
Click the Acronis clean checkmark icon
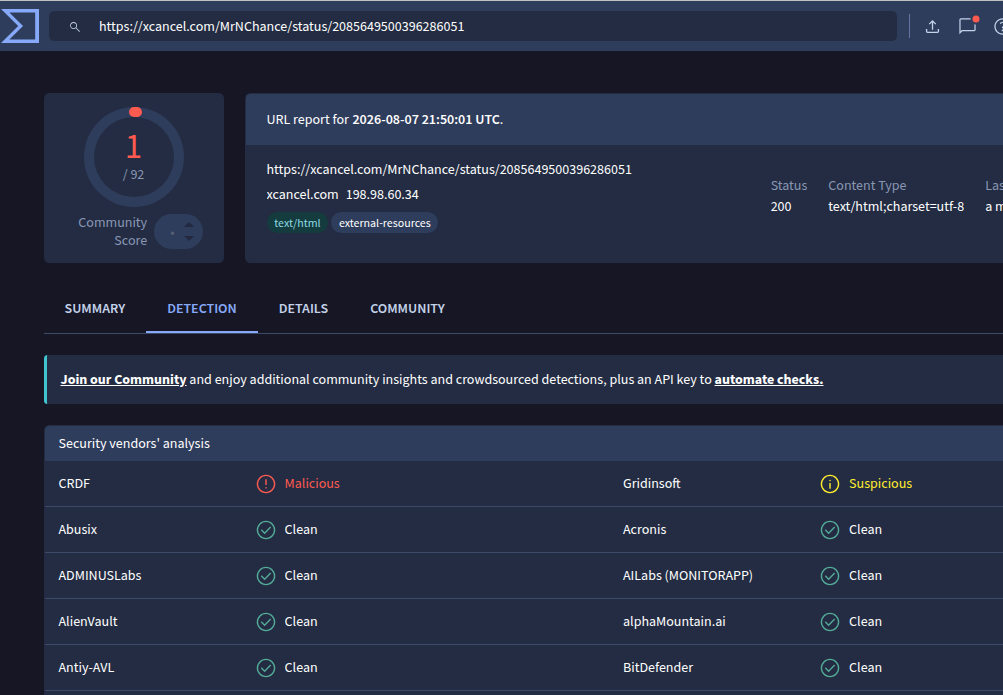point(830,530)
